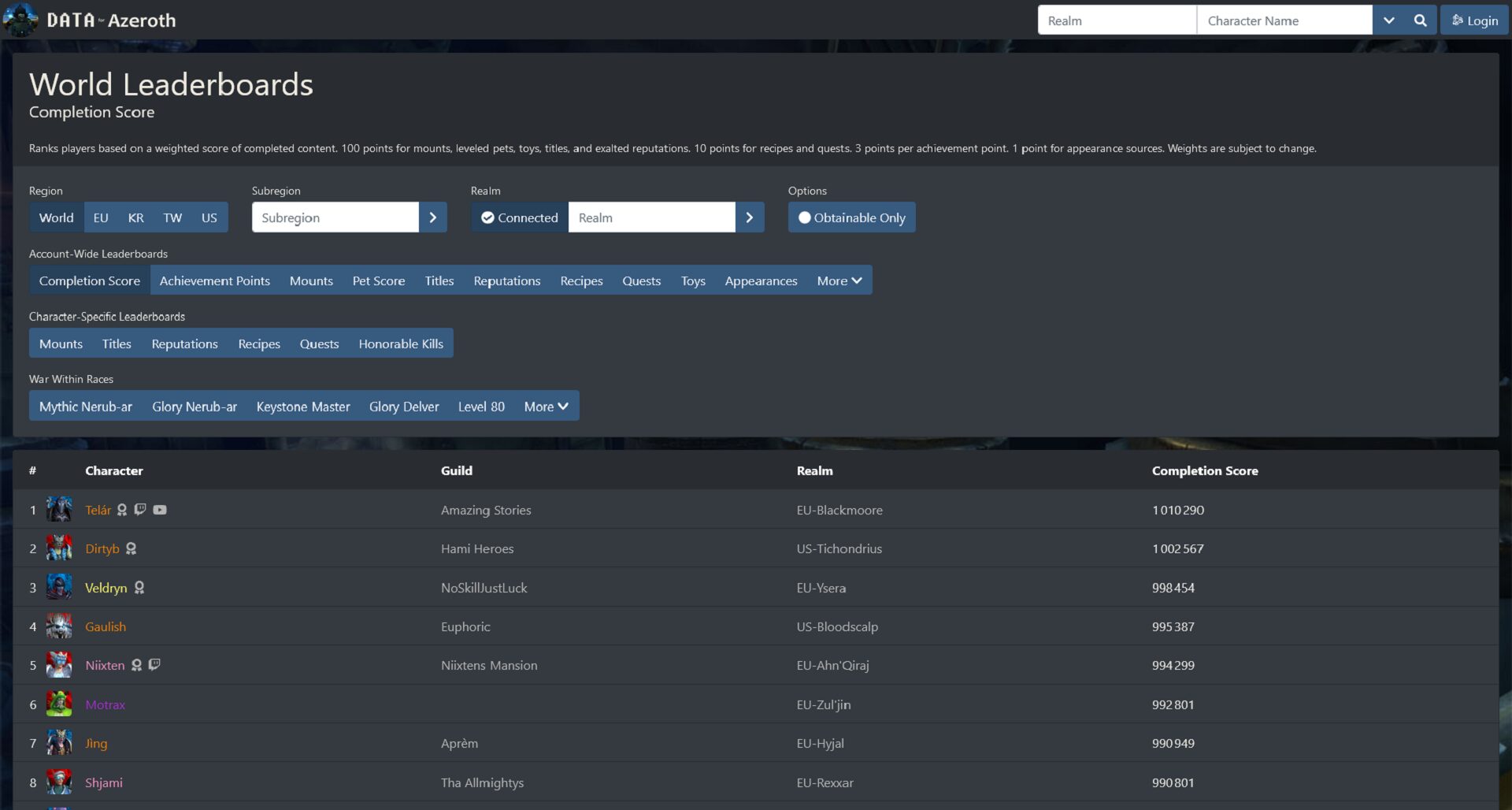The height and width of the screenshot is (810, 1512).
Task: Open character-specific Reputations leaderboard
Action: point(185,344)
